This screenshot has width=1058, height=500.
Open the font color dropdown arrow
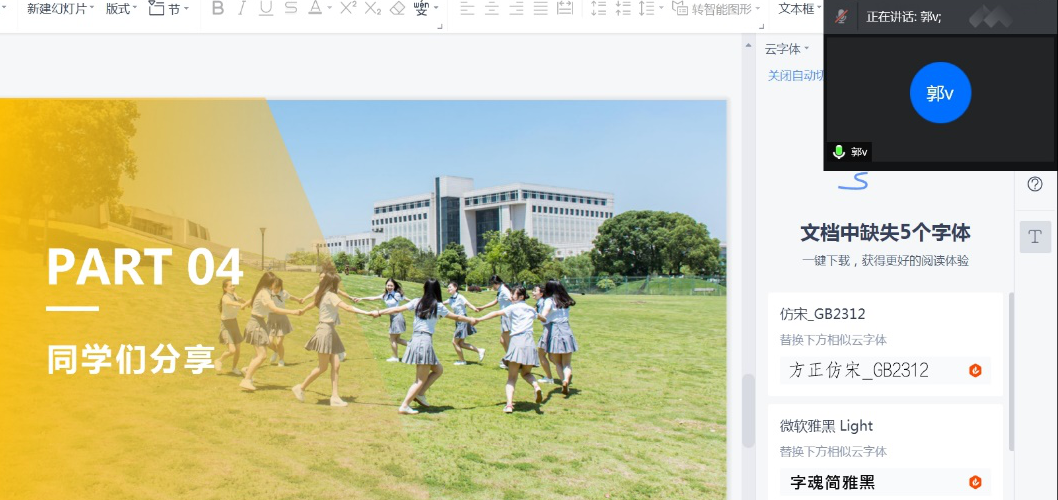pyautogui.click(x=329, y=9)
